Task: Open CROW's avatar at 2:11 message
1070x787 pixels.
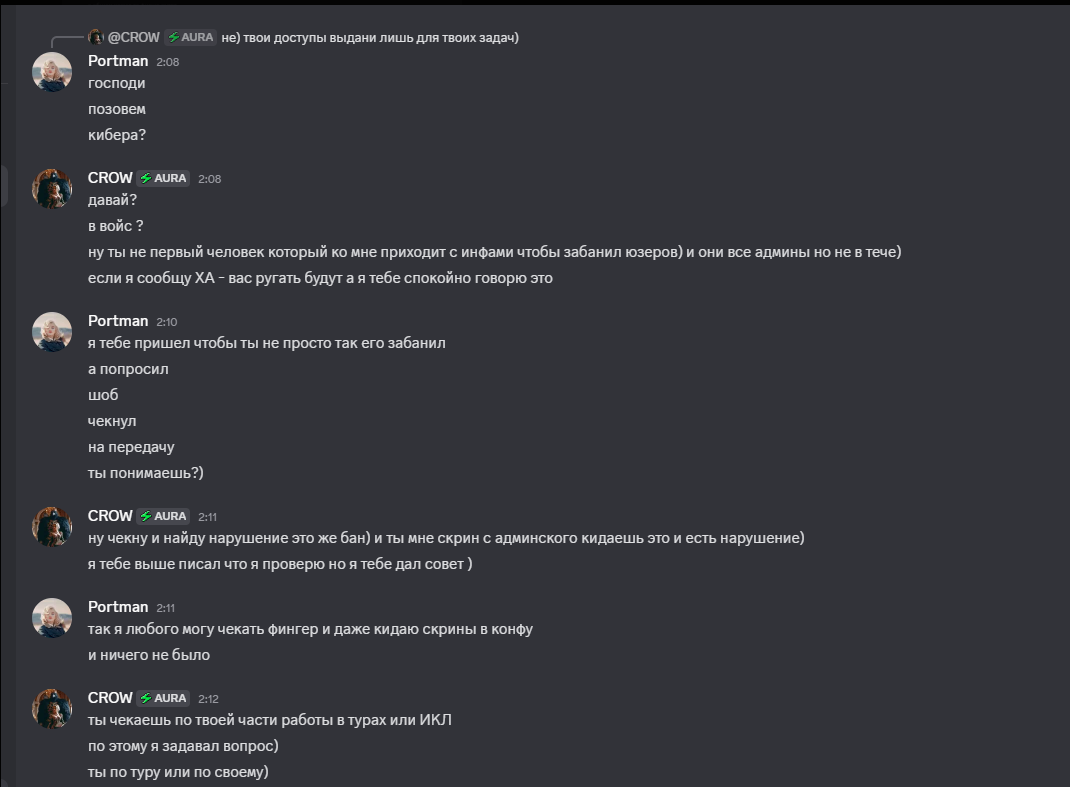Action: 52,526
